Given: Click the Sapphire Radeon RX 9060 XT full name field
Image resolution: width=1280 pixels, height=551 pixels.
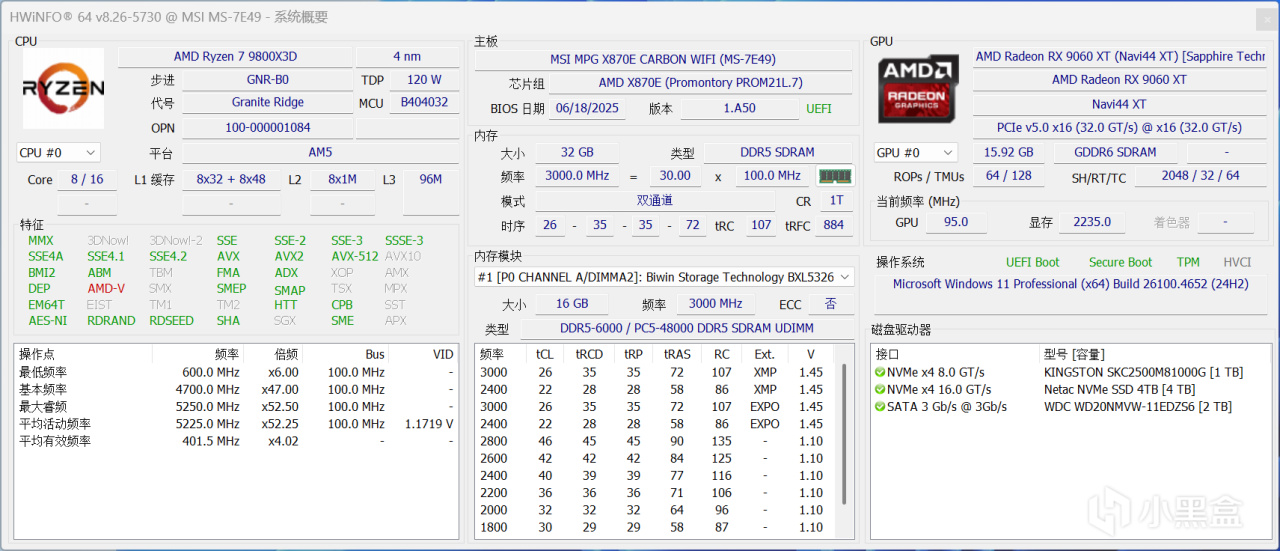Looking at the screenshot, I should coord(1120,57).
